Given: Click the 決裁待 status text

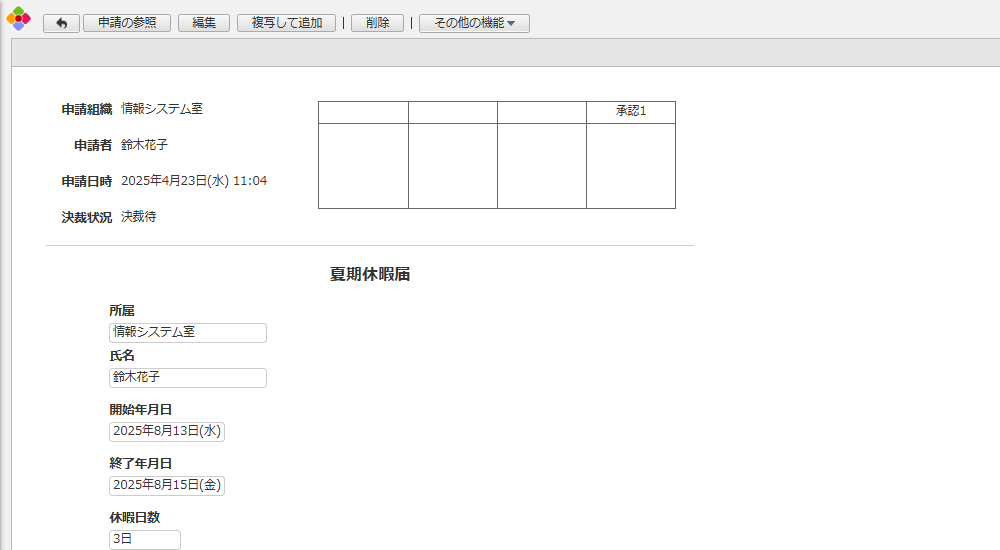Looking at the screenshot, I should (139, 217).
